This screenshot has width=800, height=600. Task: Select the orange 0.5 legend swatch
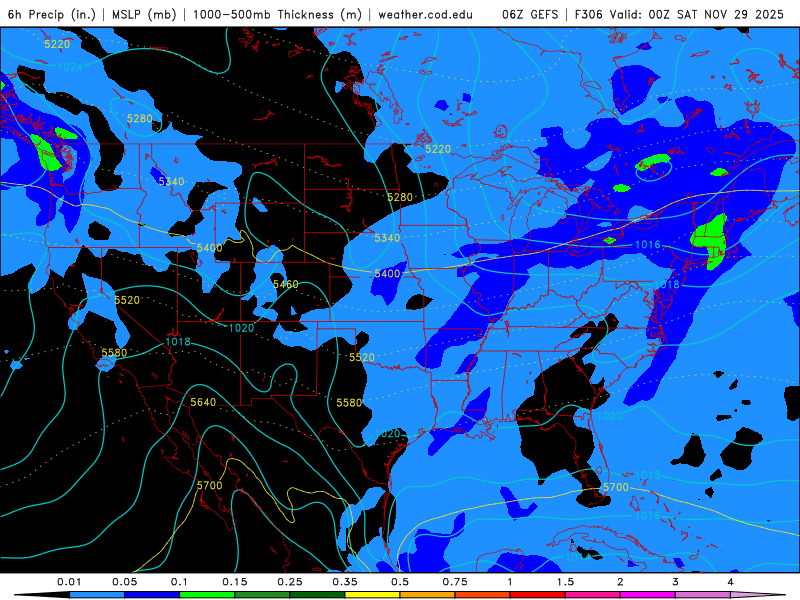tap(428, 595)
